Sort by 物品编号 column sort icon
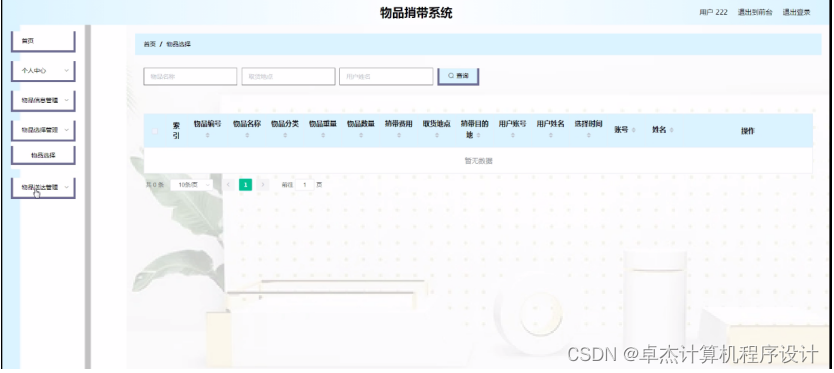Screen dimensions: 834x373 click(x=207, y=136)
